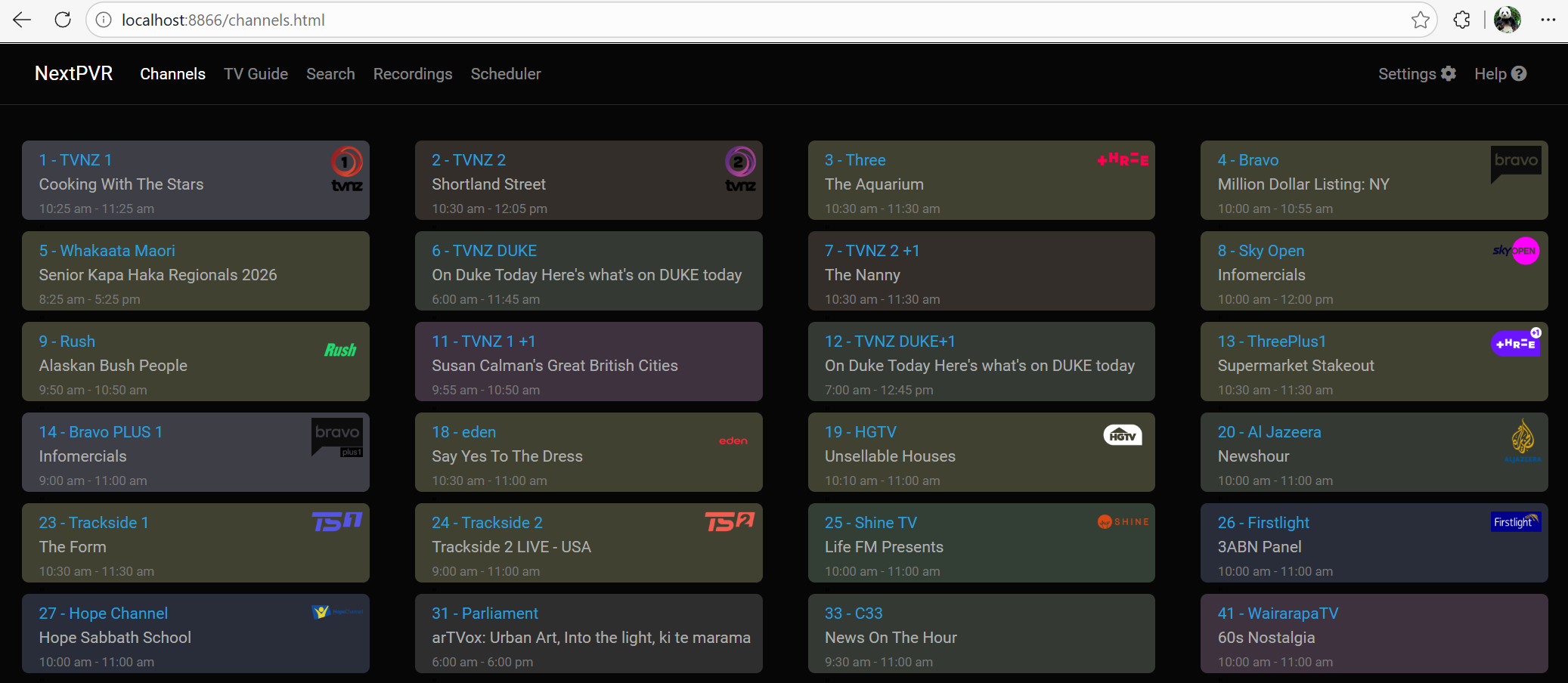Open Settings via the gear icon
Screen dimensions: 1568x683
pos(1449,73)
